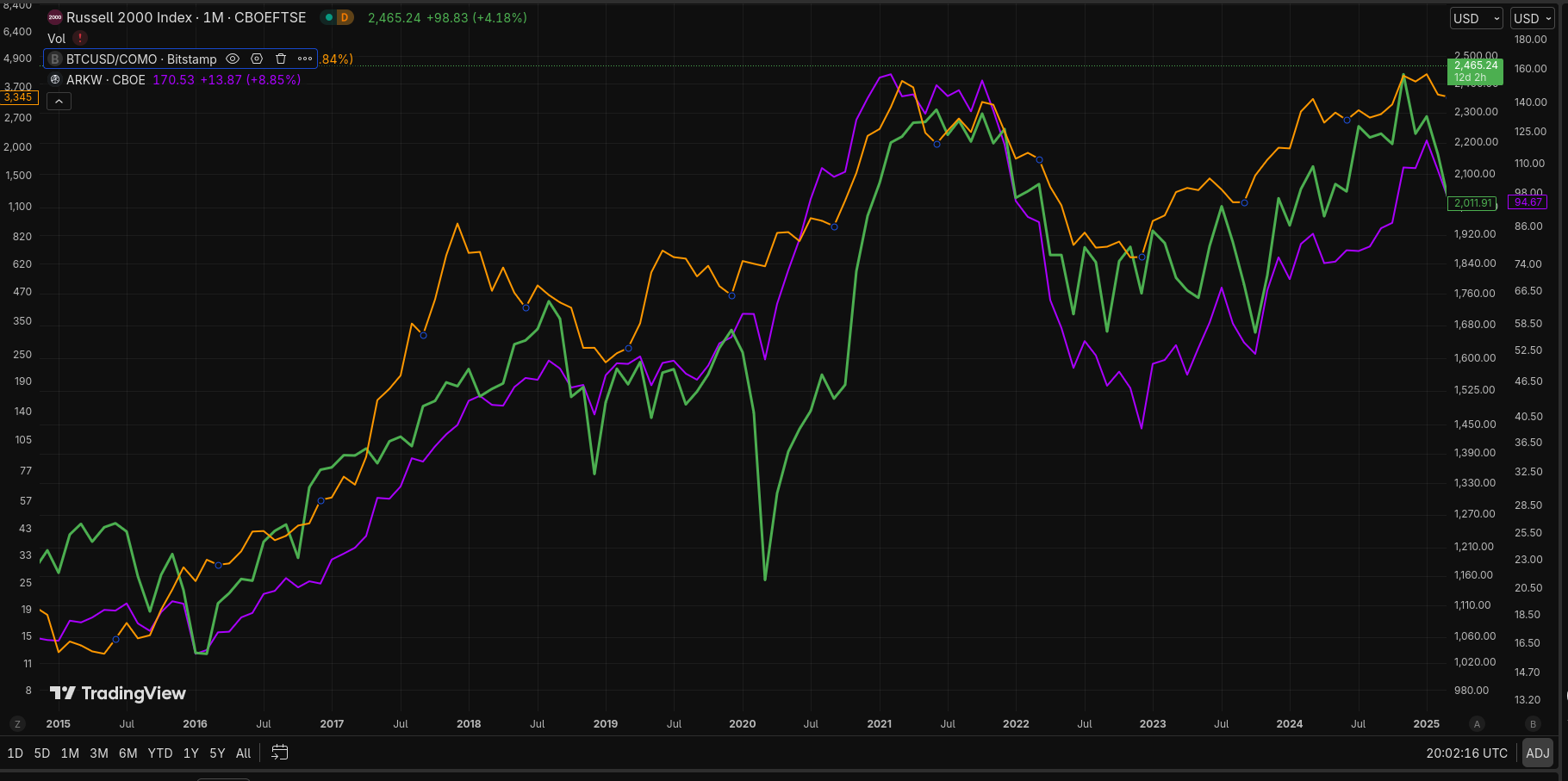Click the green 2,011.91 price label

tap(1473, 203)
